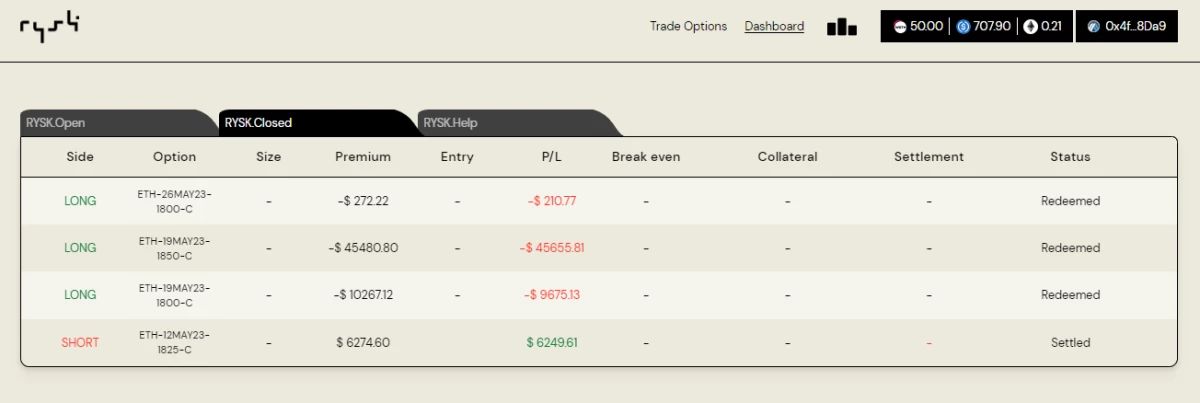Screen dimensions: 1200x403
Task: Click the Premium column header
Action: click(363, 157)
